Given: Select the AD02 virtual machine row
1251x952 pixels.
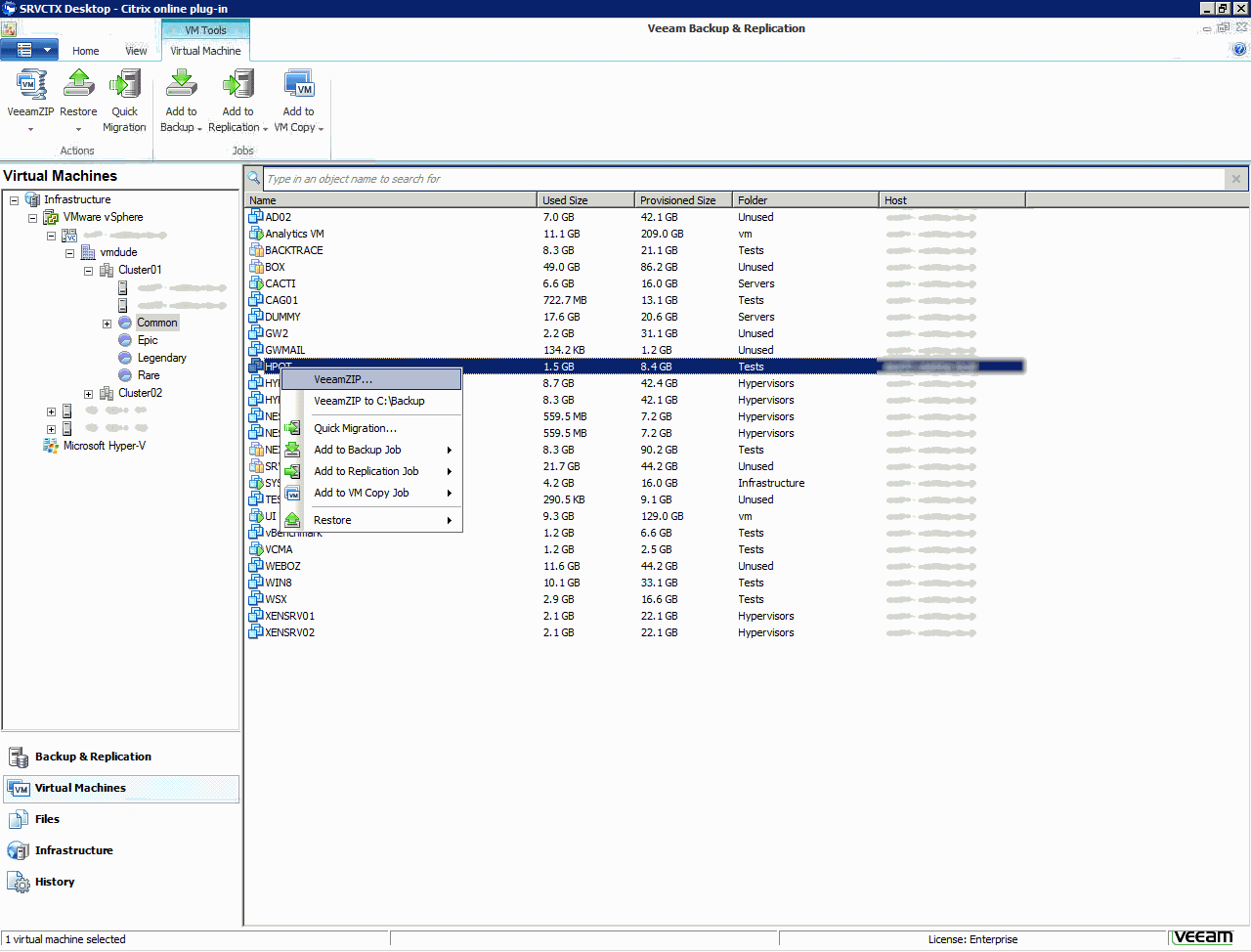Looking at the screenshot, I should [635, 217].
